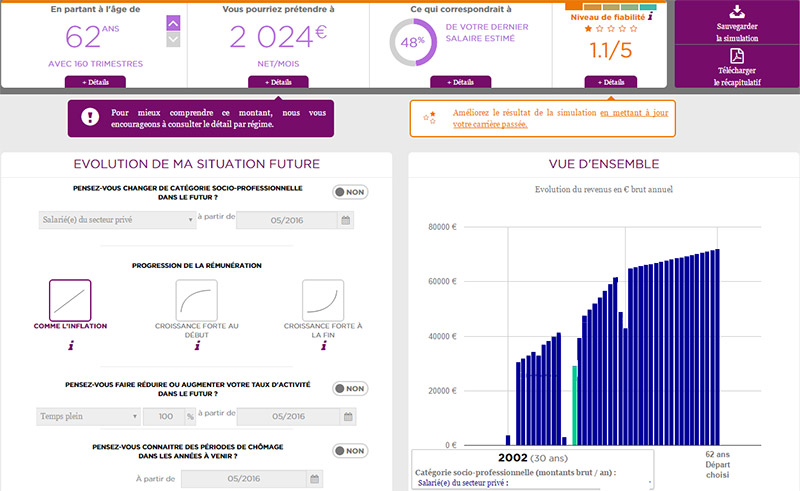Select Croissance forte à la fin curve

(323, 300)
